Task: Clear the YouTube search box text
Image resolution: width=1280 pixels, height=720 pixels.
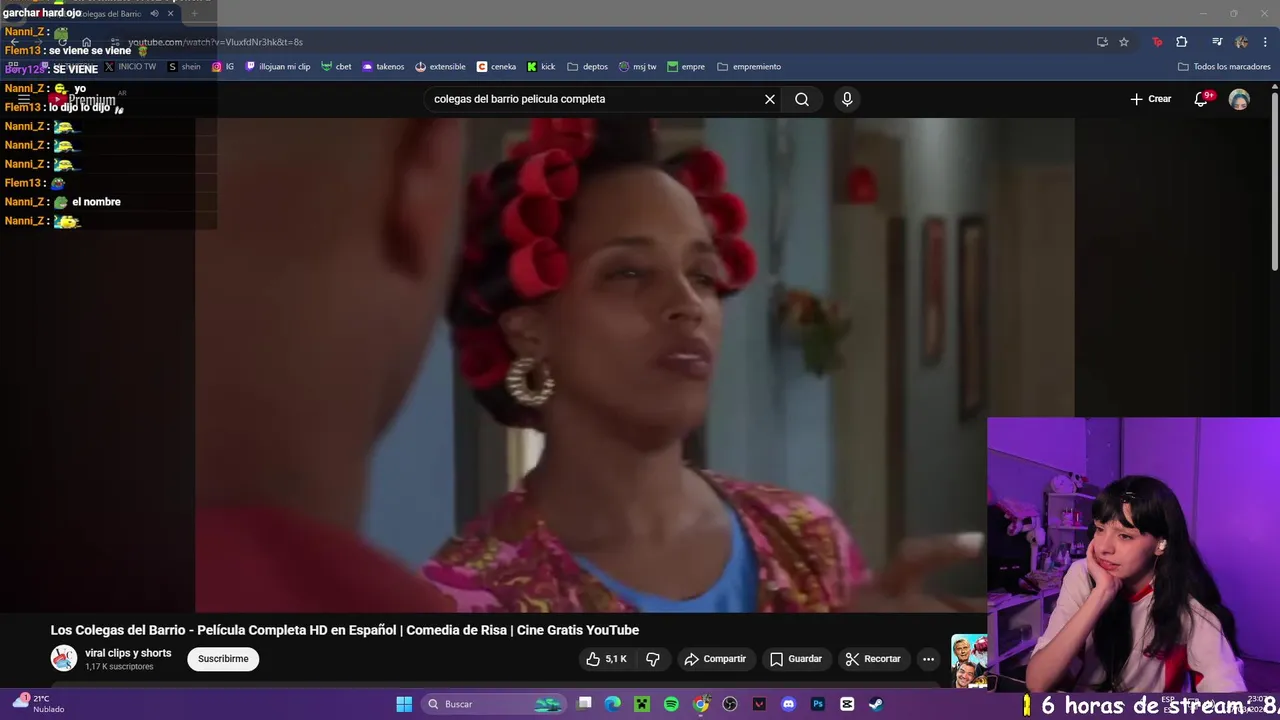Action: pos(770,99)
